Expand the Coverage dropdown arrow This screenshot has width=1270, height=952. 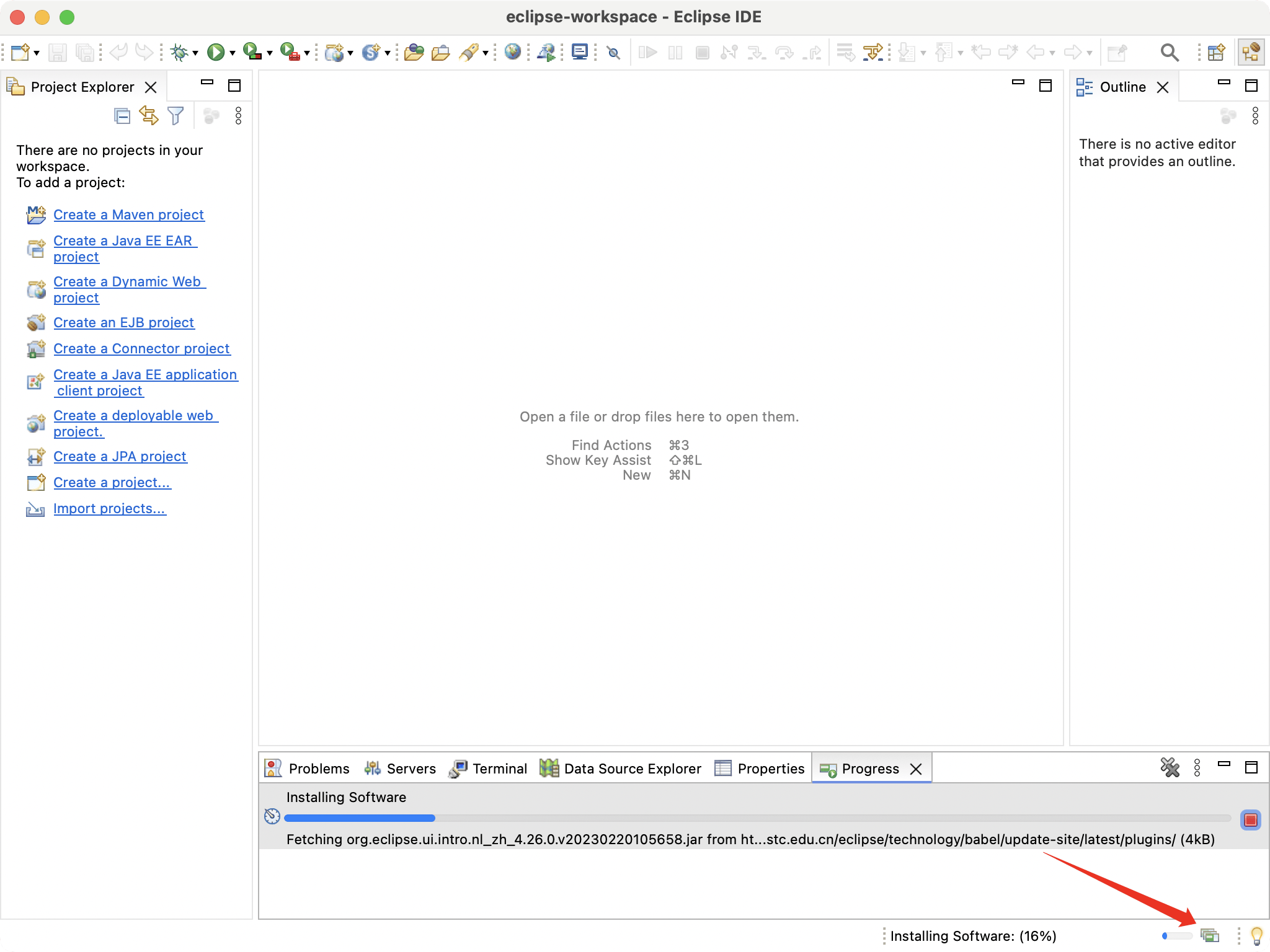(x=270, y=53)
